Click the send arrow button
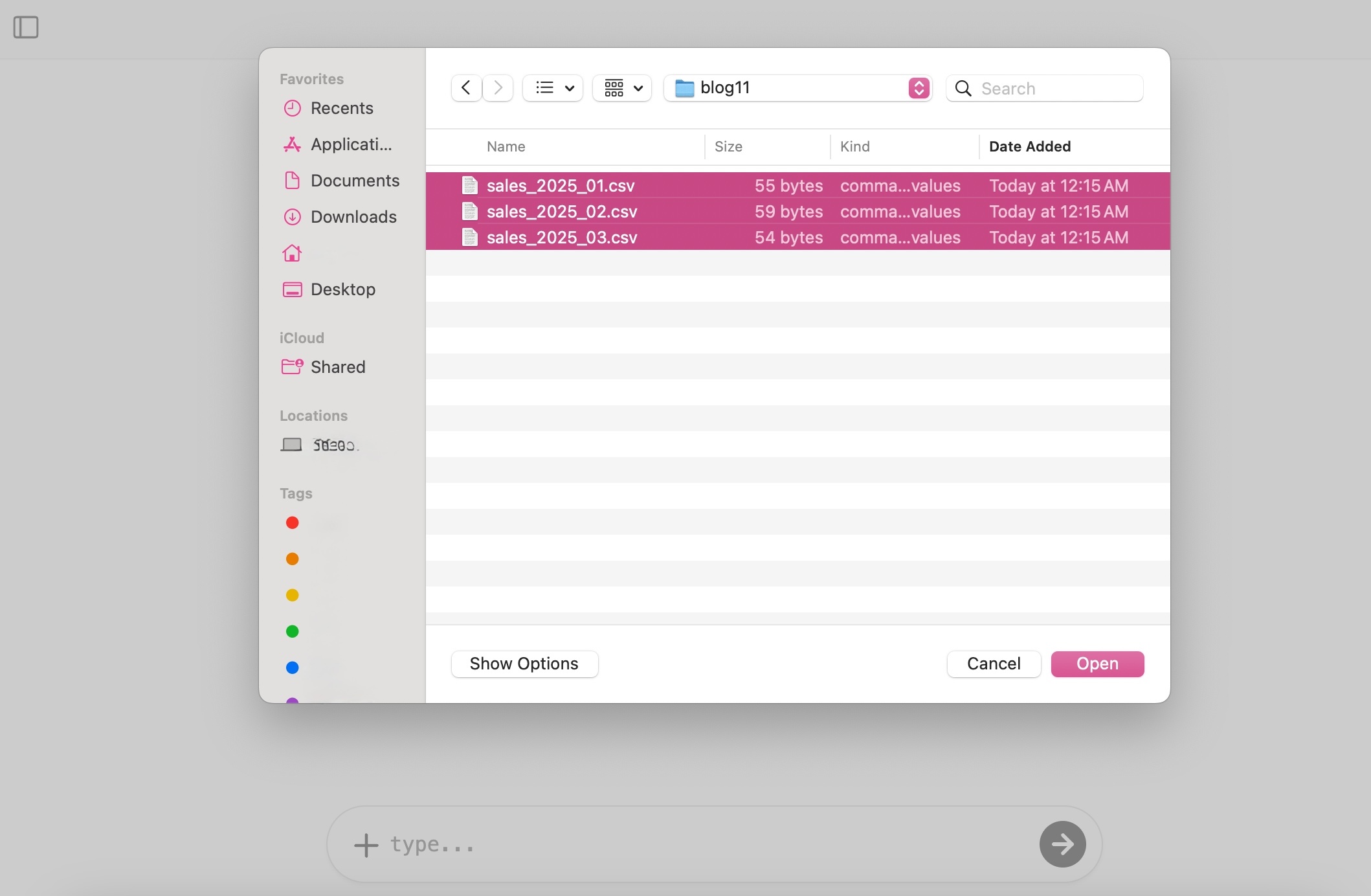This screenshot has width=1371, height=896. 1062,844
